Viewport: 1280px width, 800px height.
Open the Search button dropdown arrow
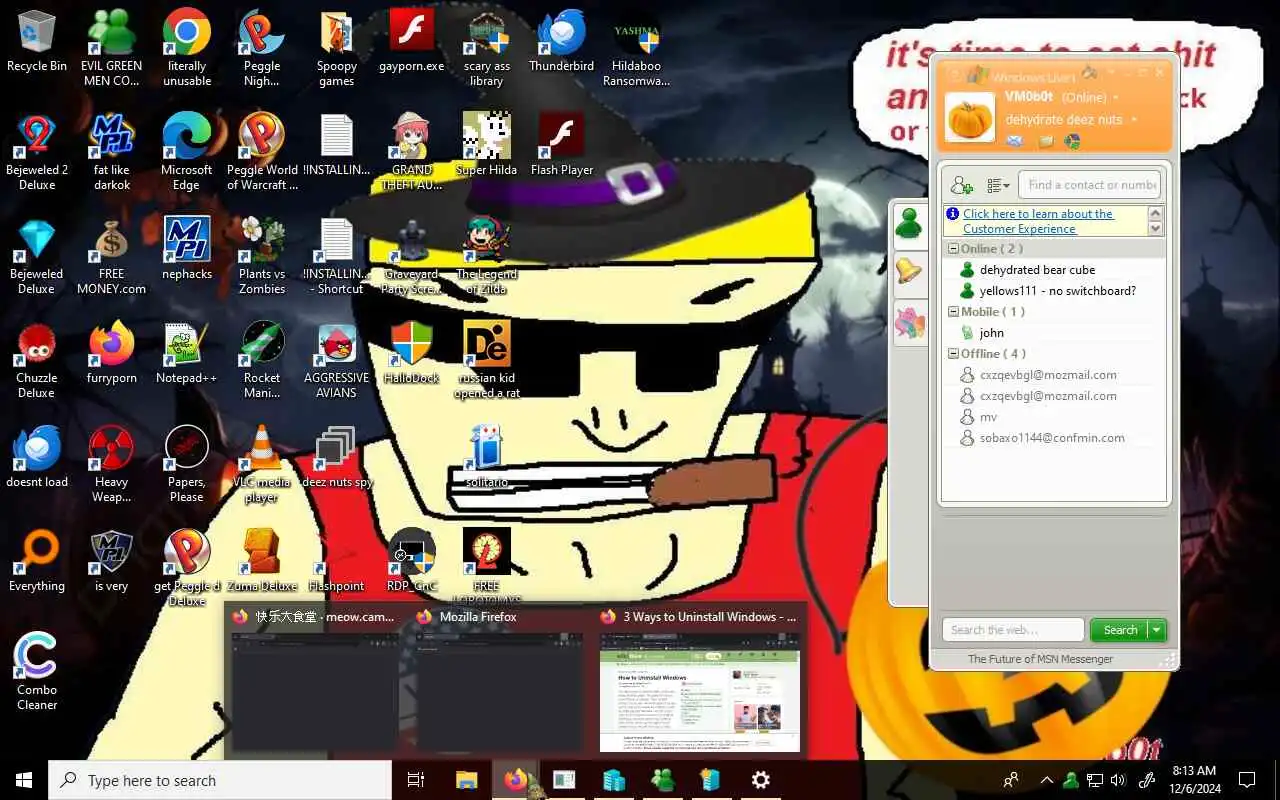tap(1157, 630)
